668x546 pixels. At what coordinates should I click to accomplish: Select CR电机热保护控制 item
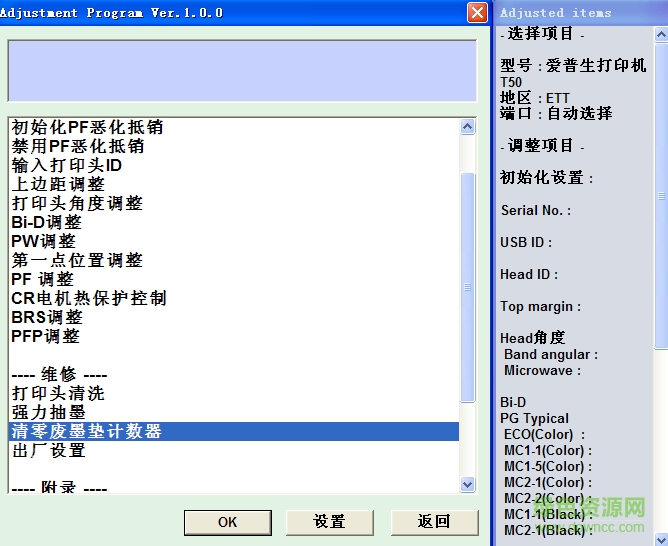(x=233, y=298)
